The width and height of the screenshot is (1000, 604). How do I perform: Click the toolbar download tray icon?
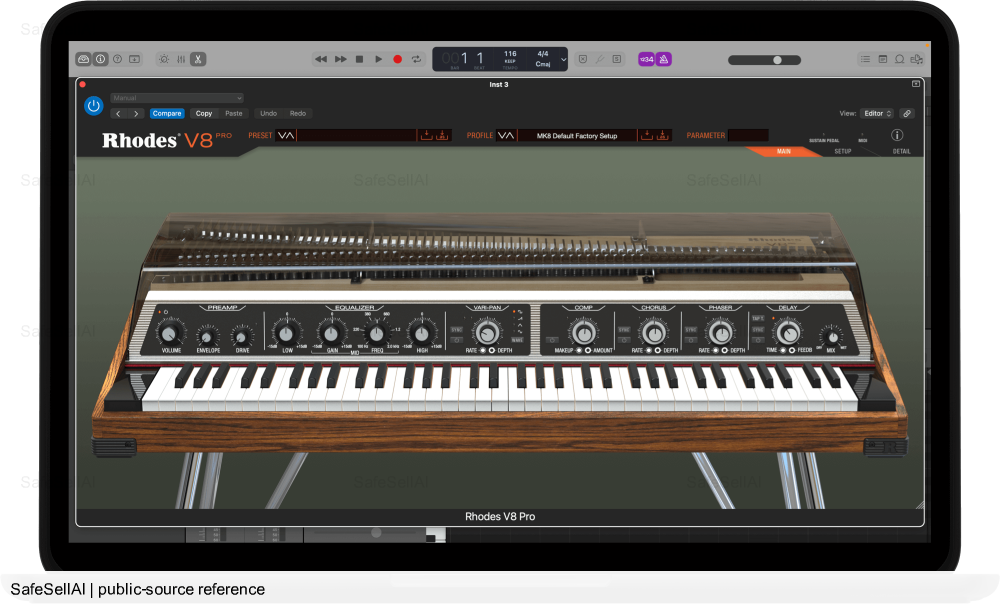pyautogui.click(x=135, y=59)
